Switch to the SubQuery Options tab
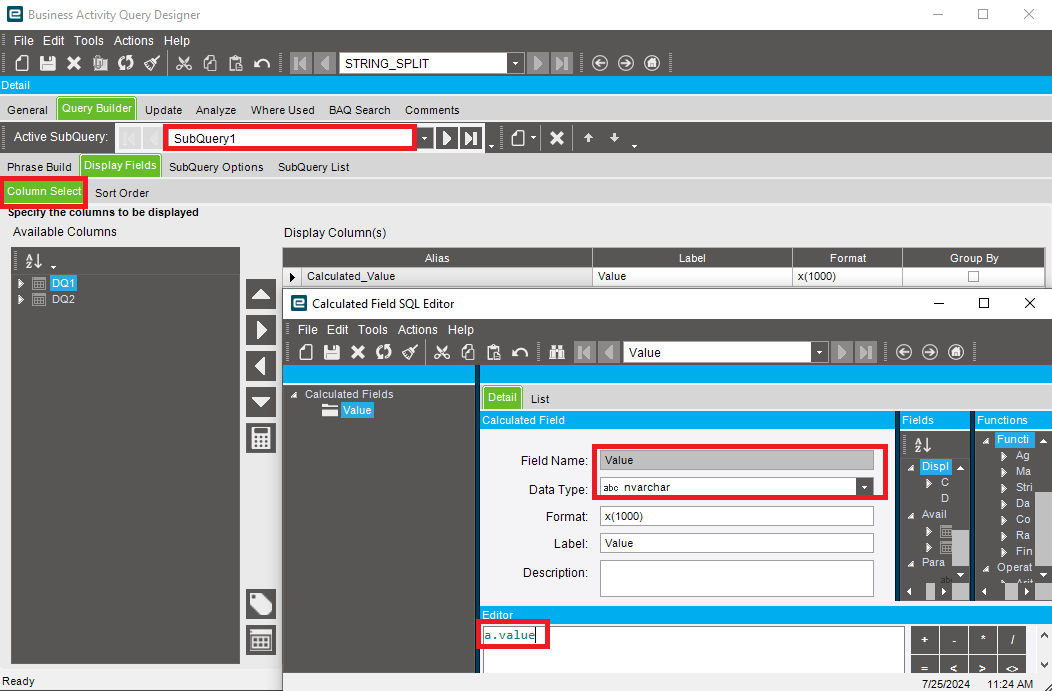Viewport: 1052px width, 691px height. [216, 167]
